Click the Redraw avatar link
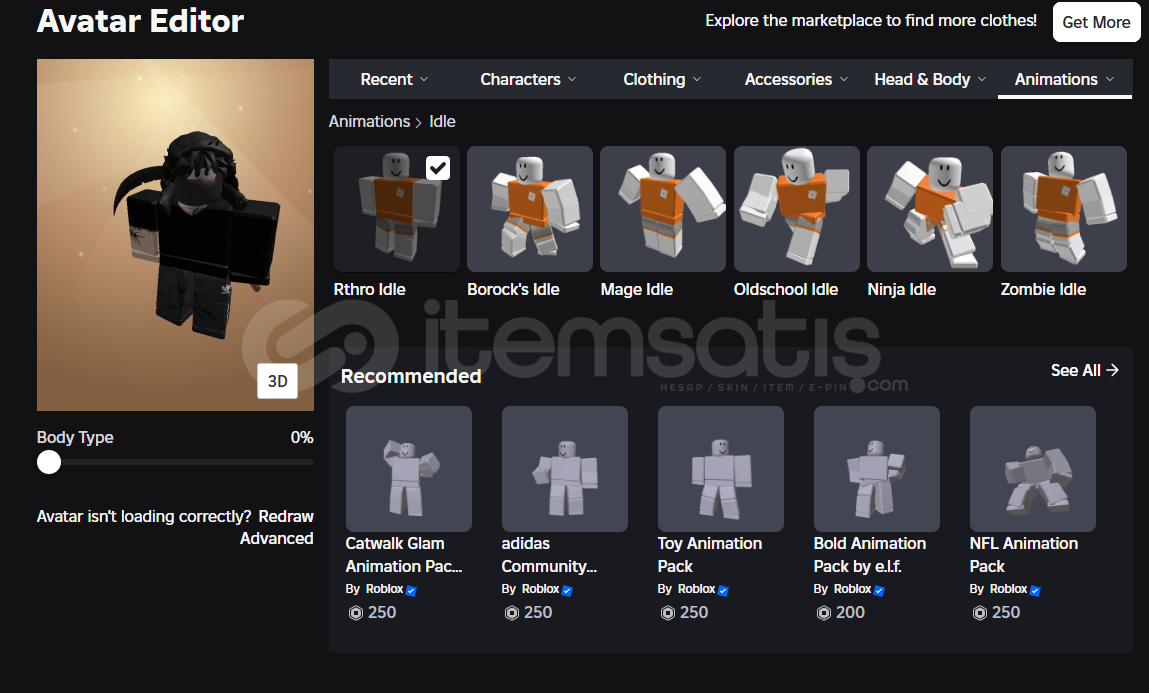Screen dimensions: 1149x693 pos(286,516)
